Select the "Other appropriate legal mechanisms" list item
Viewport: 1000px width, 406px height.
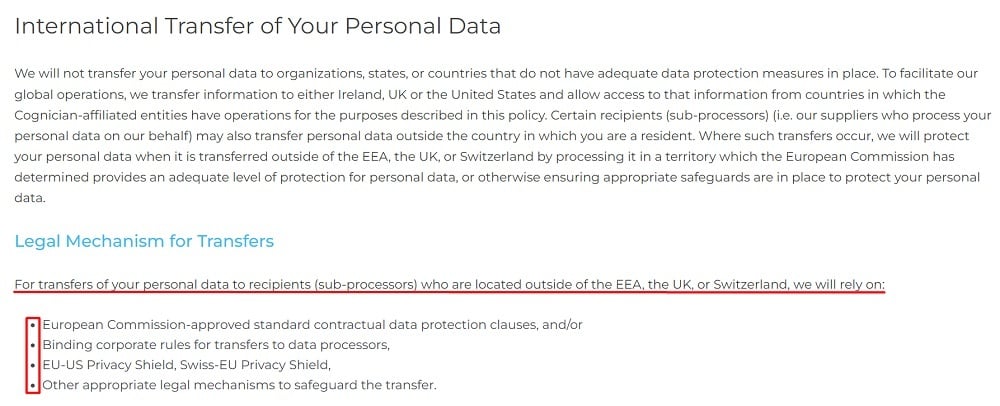239,385
